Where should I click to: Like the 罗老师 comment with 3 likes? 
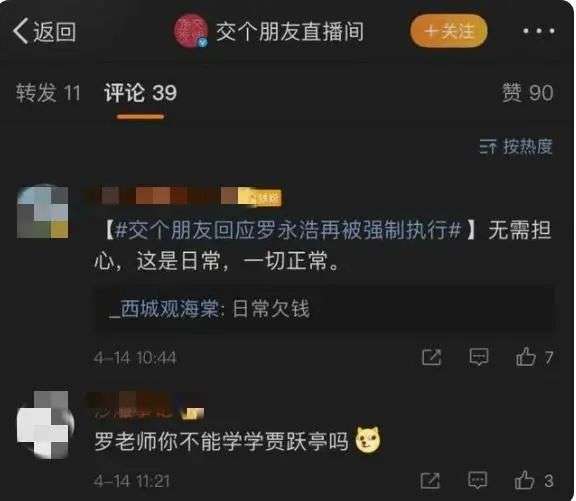(534, 480)
